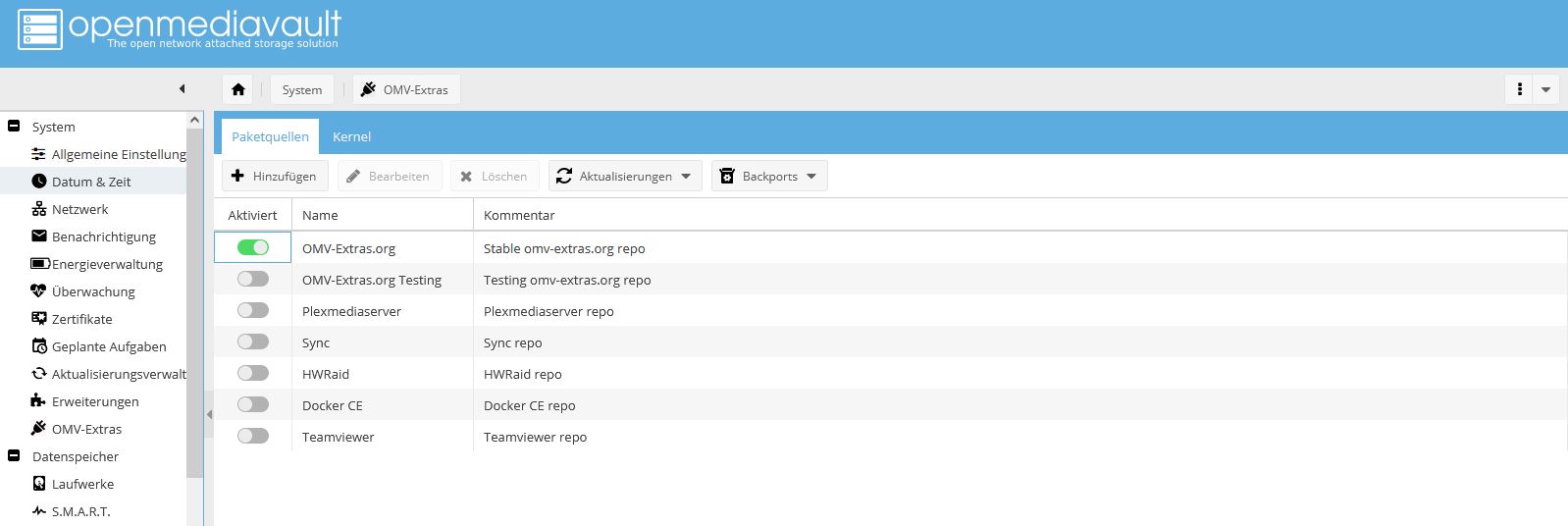Open the three-dot options menu icon
1568x526 pixels.
click(1520, 89)
